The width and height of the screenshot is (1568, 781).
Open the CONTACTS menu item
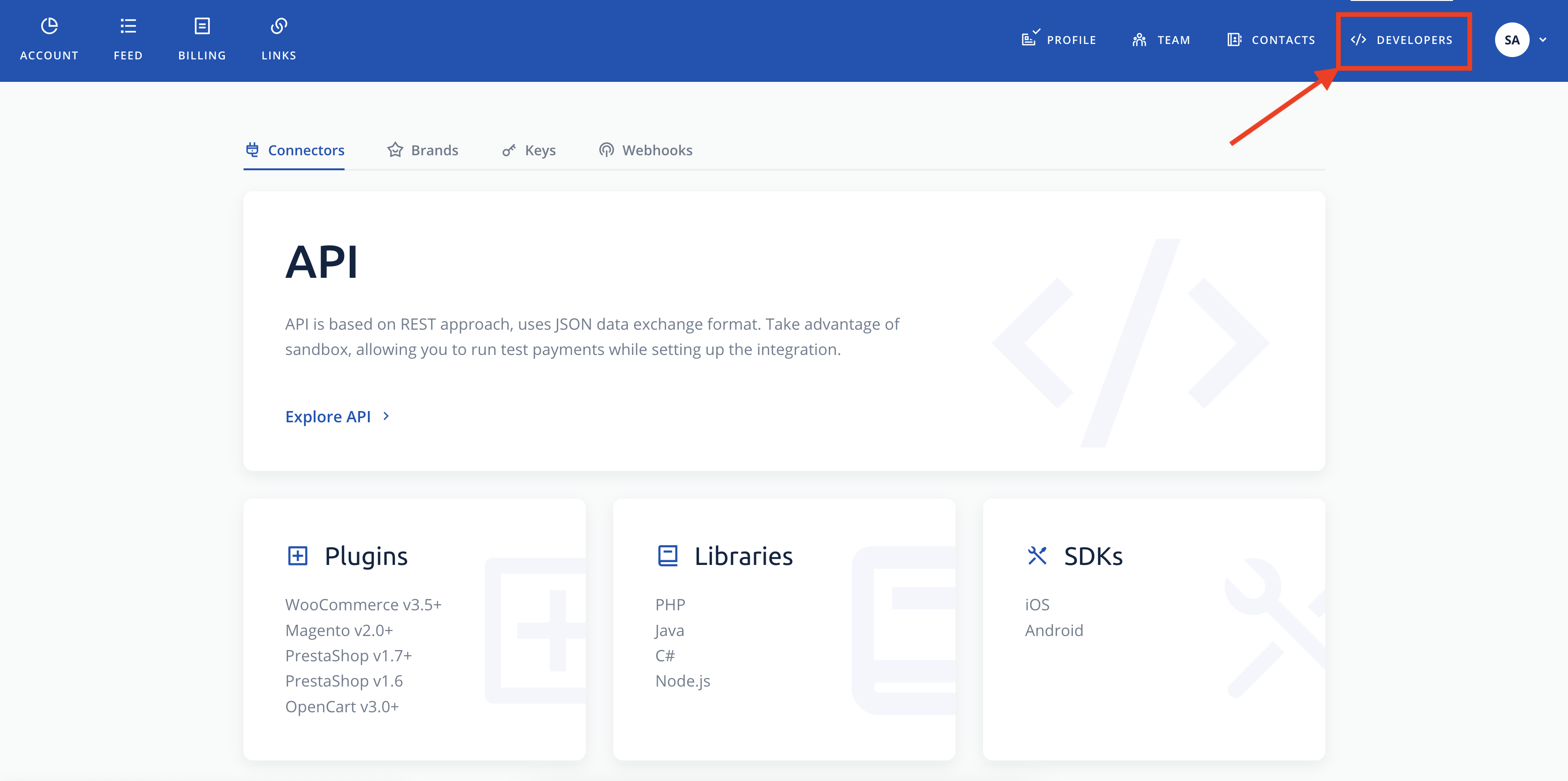1271,40
